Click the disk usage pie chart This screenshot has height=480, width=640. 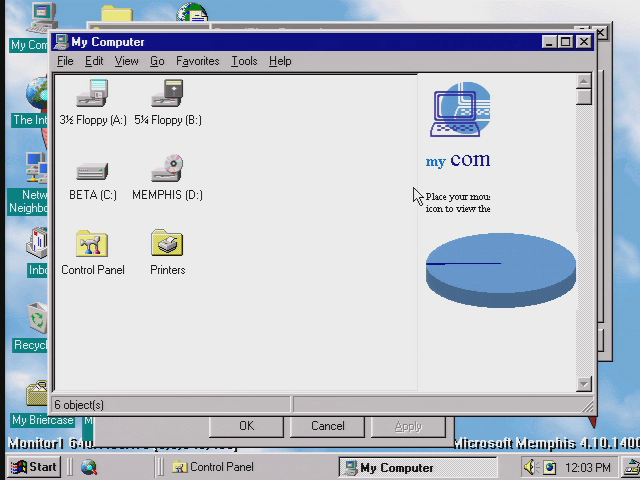click(x=500, y=270)
